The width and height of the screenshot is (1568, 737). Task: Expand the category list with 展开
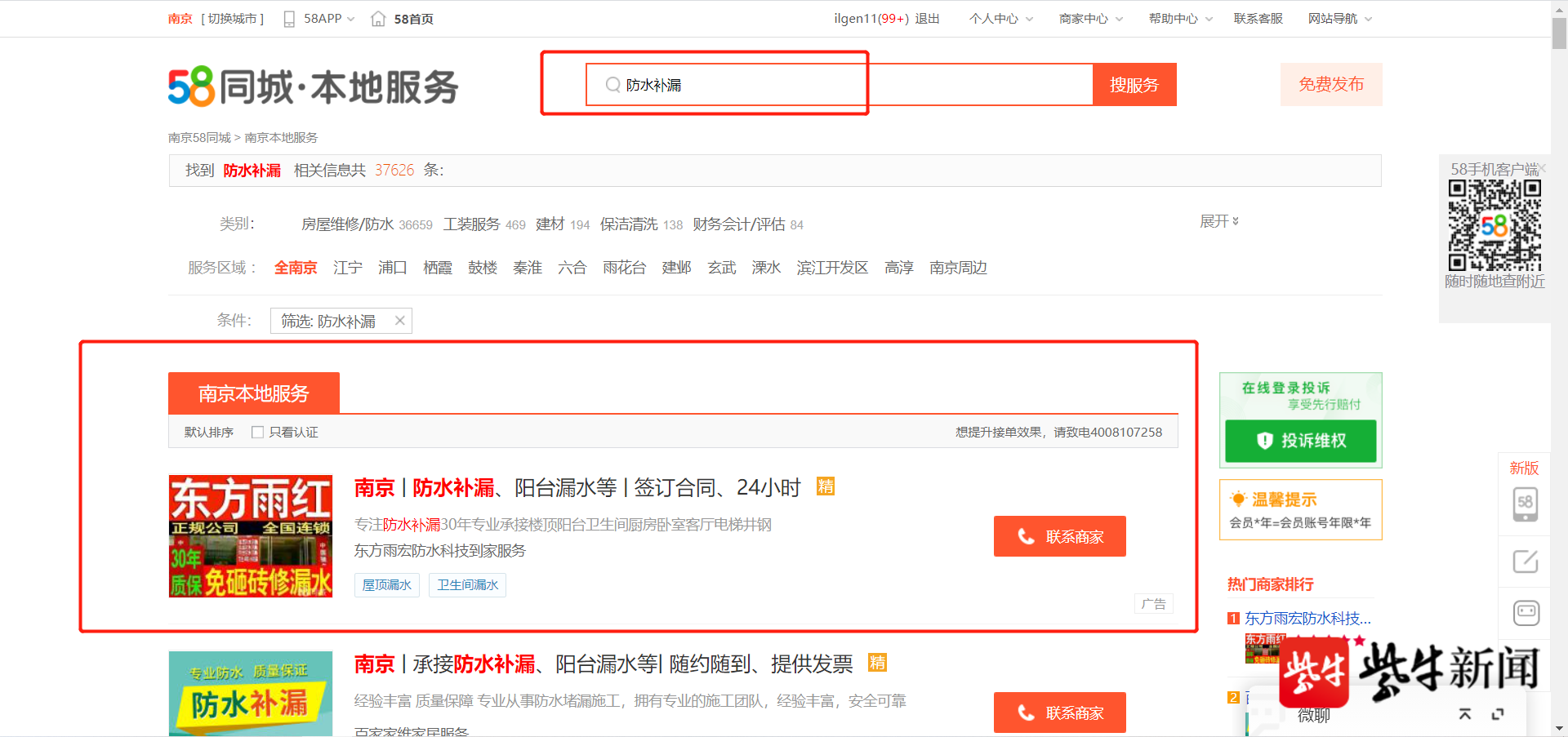click(1219, 221)
